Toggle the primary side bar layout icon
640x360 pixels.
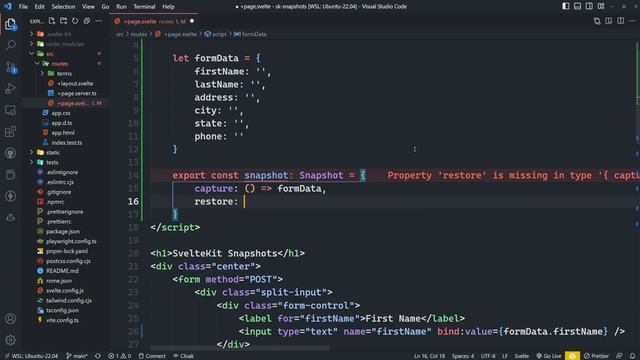click(566, 6)
